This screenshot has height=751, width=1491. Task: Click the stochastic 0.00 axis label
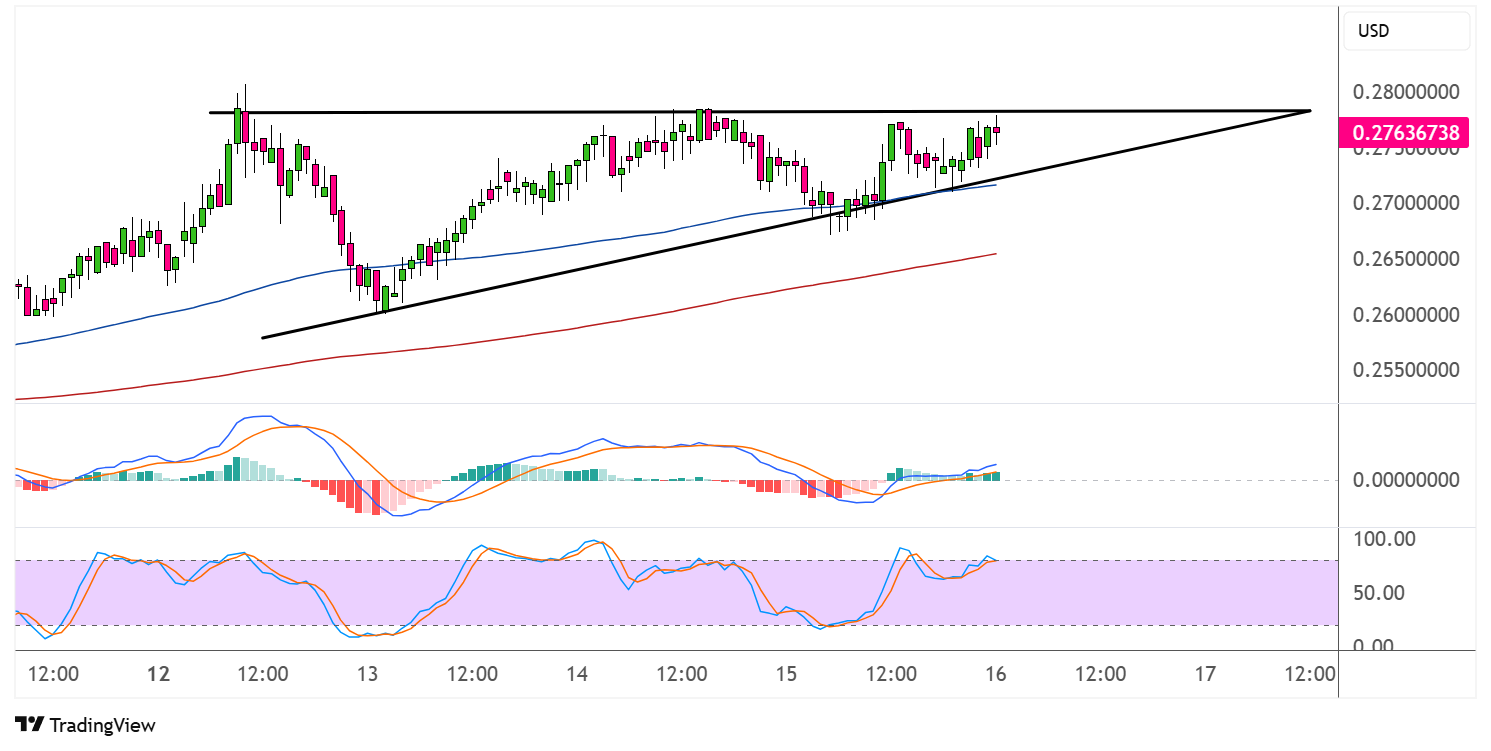[1373, 646]
